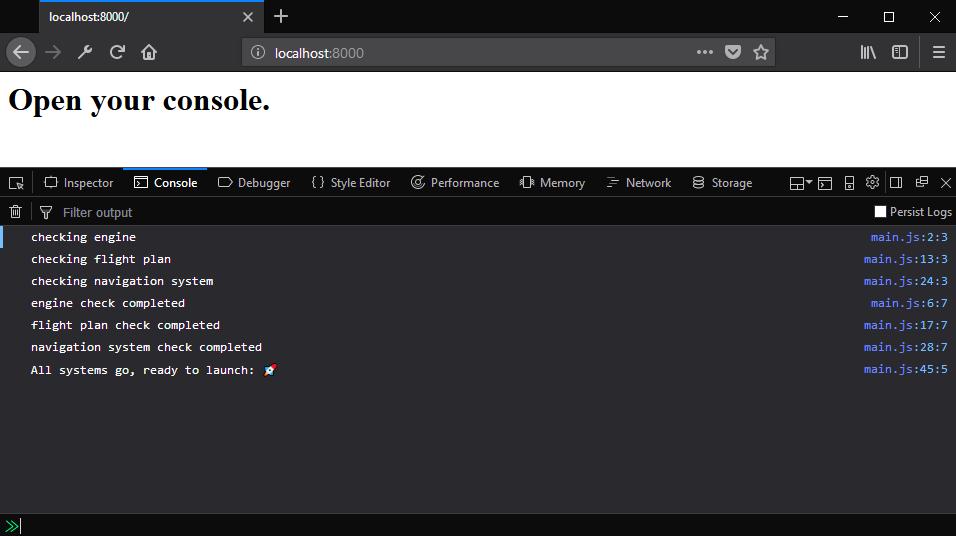The image size is (956, 536).
Task: Click the filter funnel icon
Action: pos(46,212)
